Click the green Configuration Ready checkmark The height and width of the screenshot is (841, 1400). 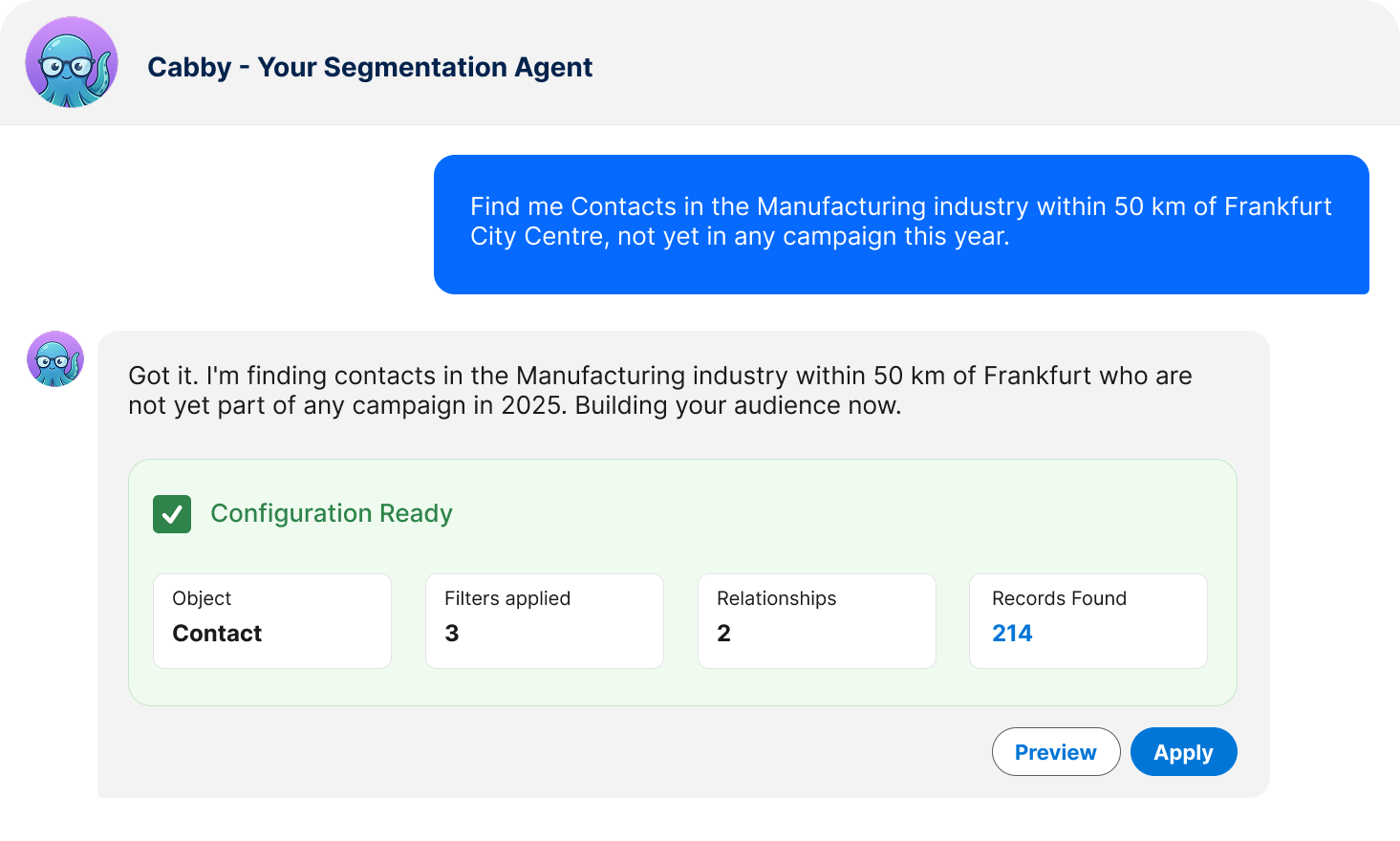point(172,514)
